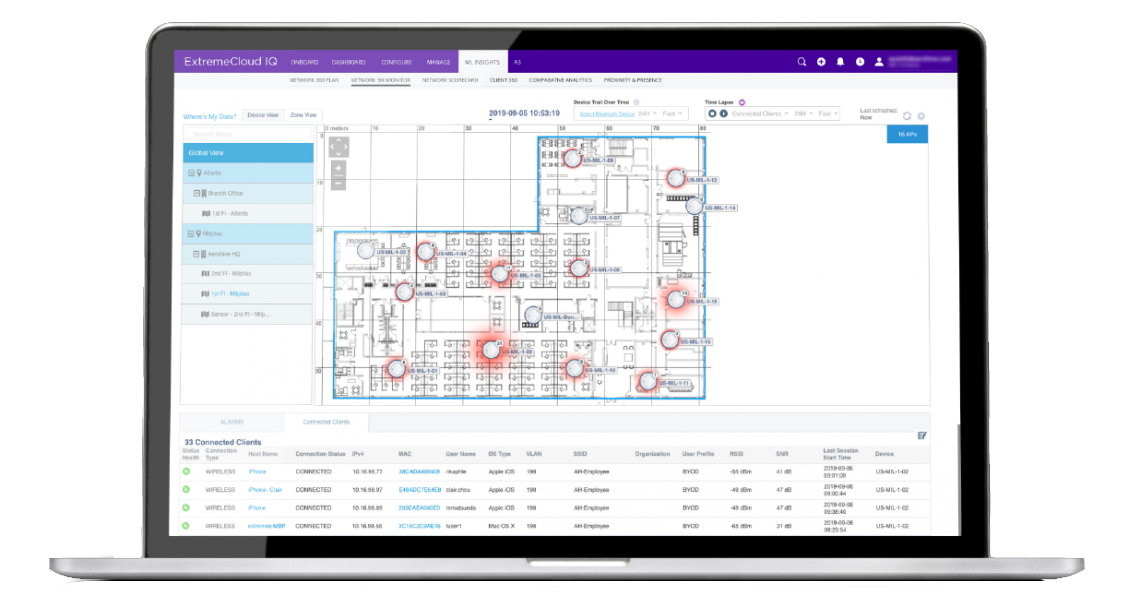Screen dimensions: 1140x608
Task: Go to Comparative Analytics tab
Action: click(561, 80)
